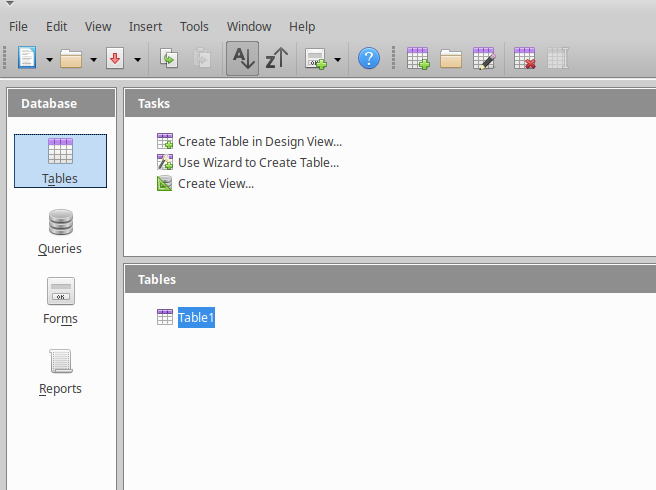Select Tables in Database pane
Image resolution: width=656 pixels, height=490 pixels.
pyautogui.click(x=60, y=161)
